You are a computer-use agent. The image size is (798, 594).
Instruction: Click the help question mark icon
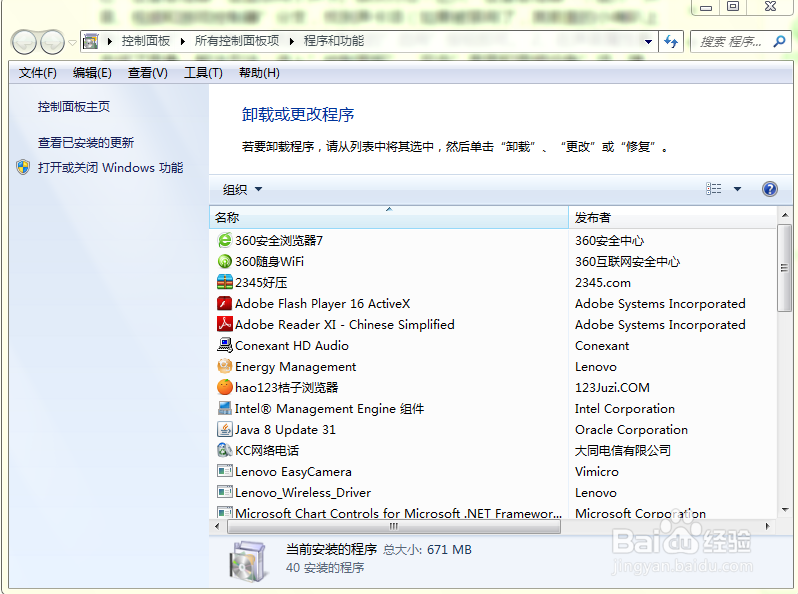[x=770, y=189]
